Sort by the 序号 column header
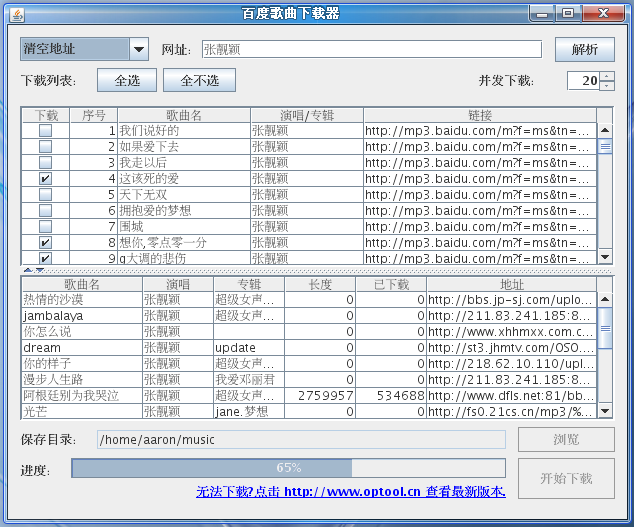The image size is (634, 527). [94, 115]
